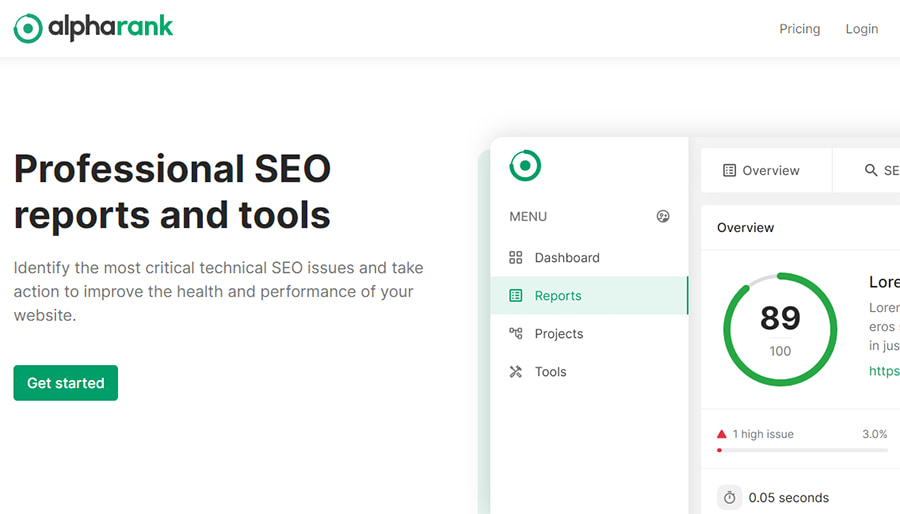Click the Login link
The height and width of the screenshot is (514, 900).
(861, 29)
